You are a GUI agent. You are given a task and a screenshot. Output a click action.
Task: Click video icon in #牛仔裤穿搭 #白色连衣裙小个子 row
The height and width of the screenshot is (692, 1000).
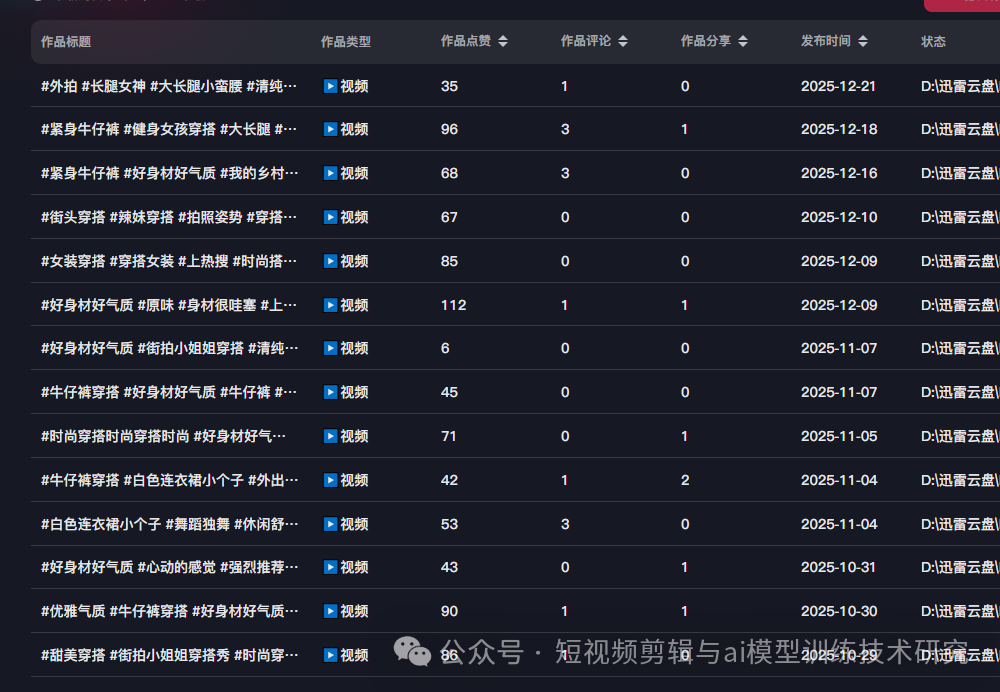point(330,480)
